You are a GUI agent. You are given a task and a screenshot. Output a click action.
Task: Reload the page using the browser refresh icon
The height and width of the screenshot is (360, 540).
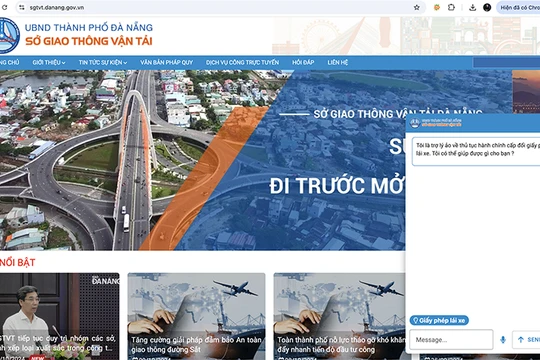click(x=4, y=7)
